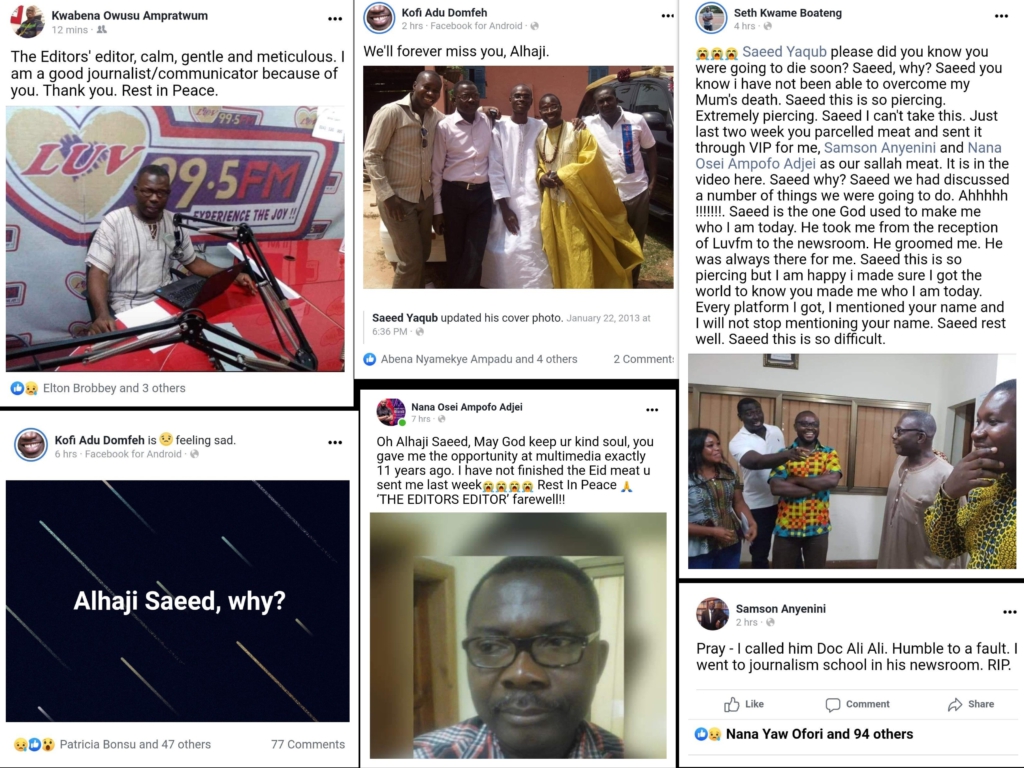
Task: Open Kwabena Owusu Ampratwum profile name
Action: [129, 16]
